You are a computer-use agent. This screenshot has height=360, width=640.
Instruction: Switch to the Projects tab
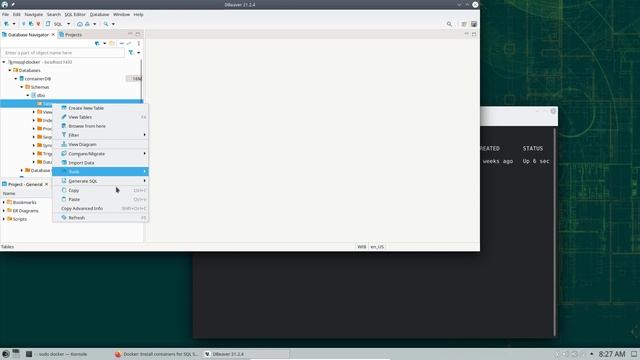71,35
